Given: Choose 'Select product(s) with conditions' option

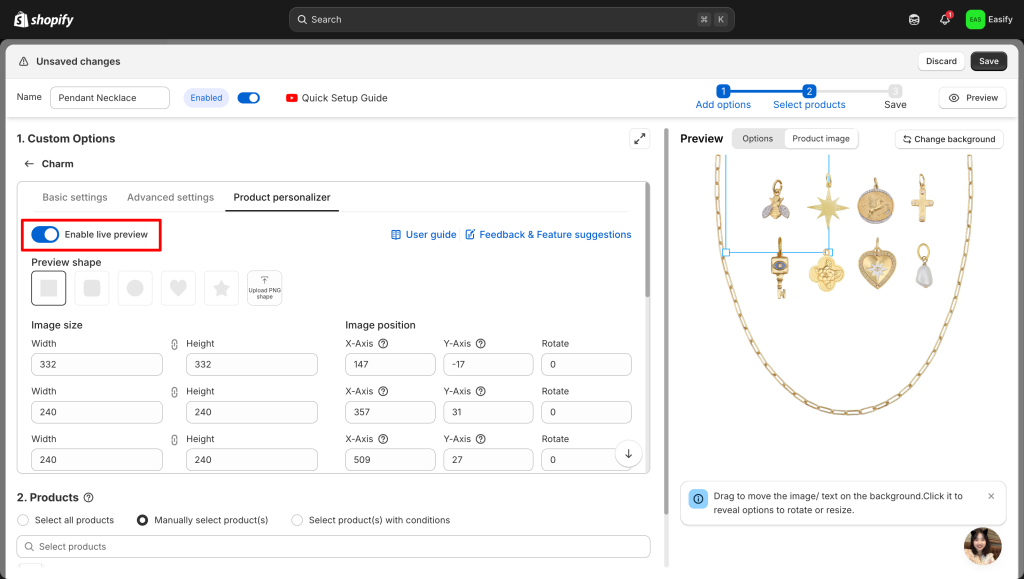Looking at the screenshot, I should pyautogui.click(x=297, y=520).
